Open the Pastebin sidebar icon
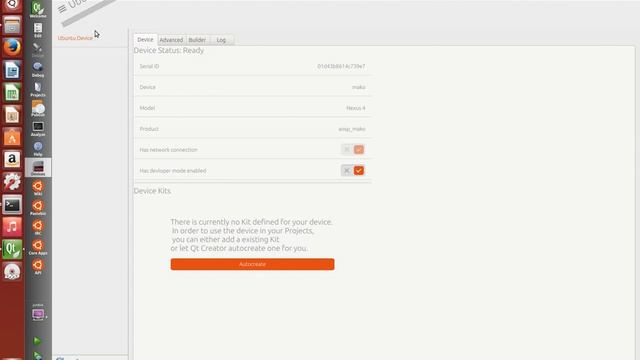Screen dimensions: 640x360 pyautogui.click(x=38, y=208)
